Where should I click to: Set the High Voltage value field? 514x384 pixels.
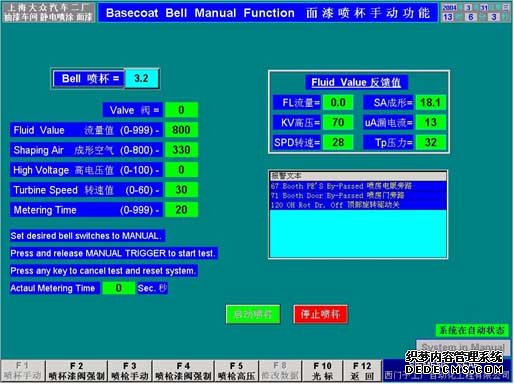pos(181,170)
